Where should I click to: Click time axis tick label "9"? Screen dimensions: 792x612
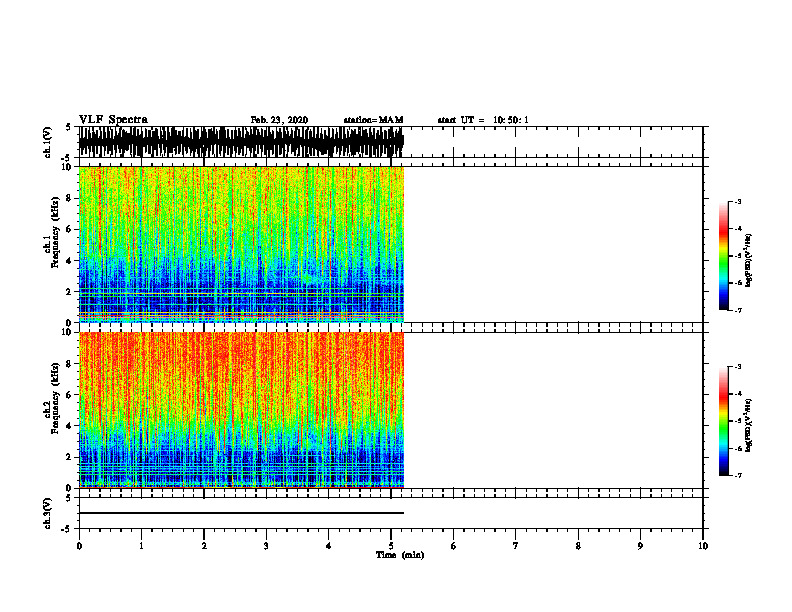point(640,546)
